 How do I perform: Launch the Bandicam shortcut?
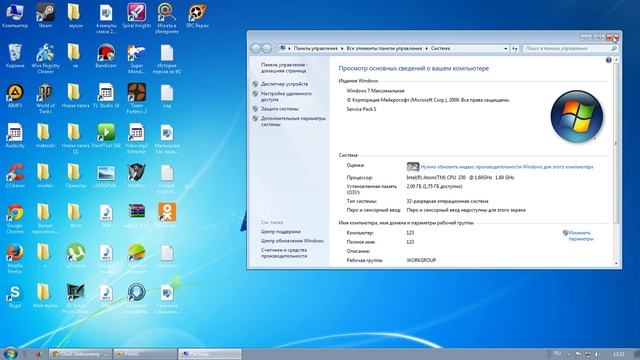coord(106,56)
